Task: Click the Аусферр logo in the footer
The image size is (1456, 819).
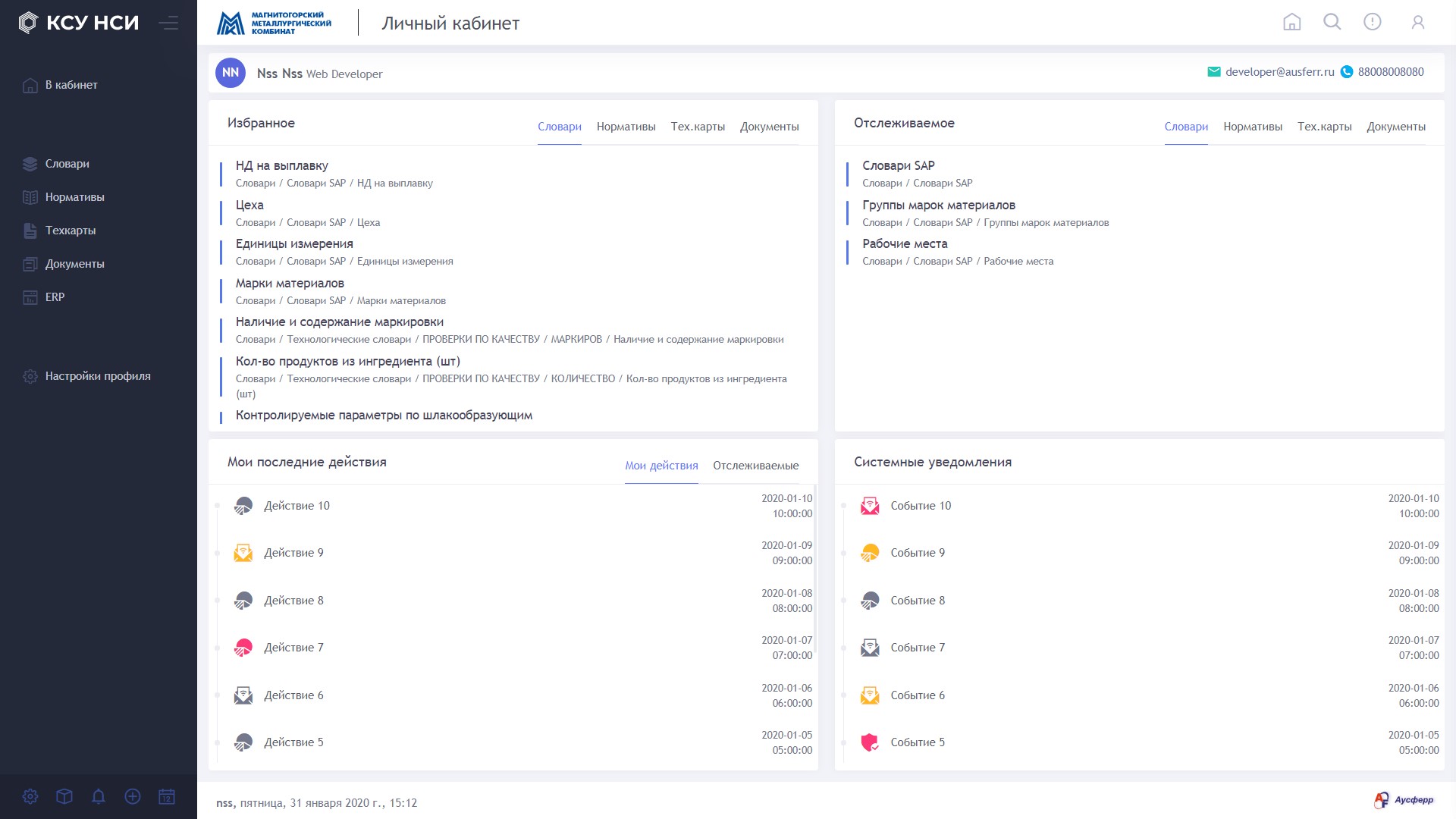Action: click(1404, 800)
